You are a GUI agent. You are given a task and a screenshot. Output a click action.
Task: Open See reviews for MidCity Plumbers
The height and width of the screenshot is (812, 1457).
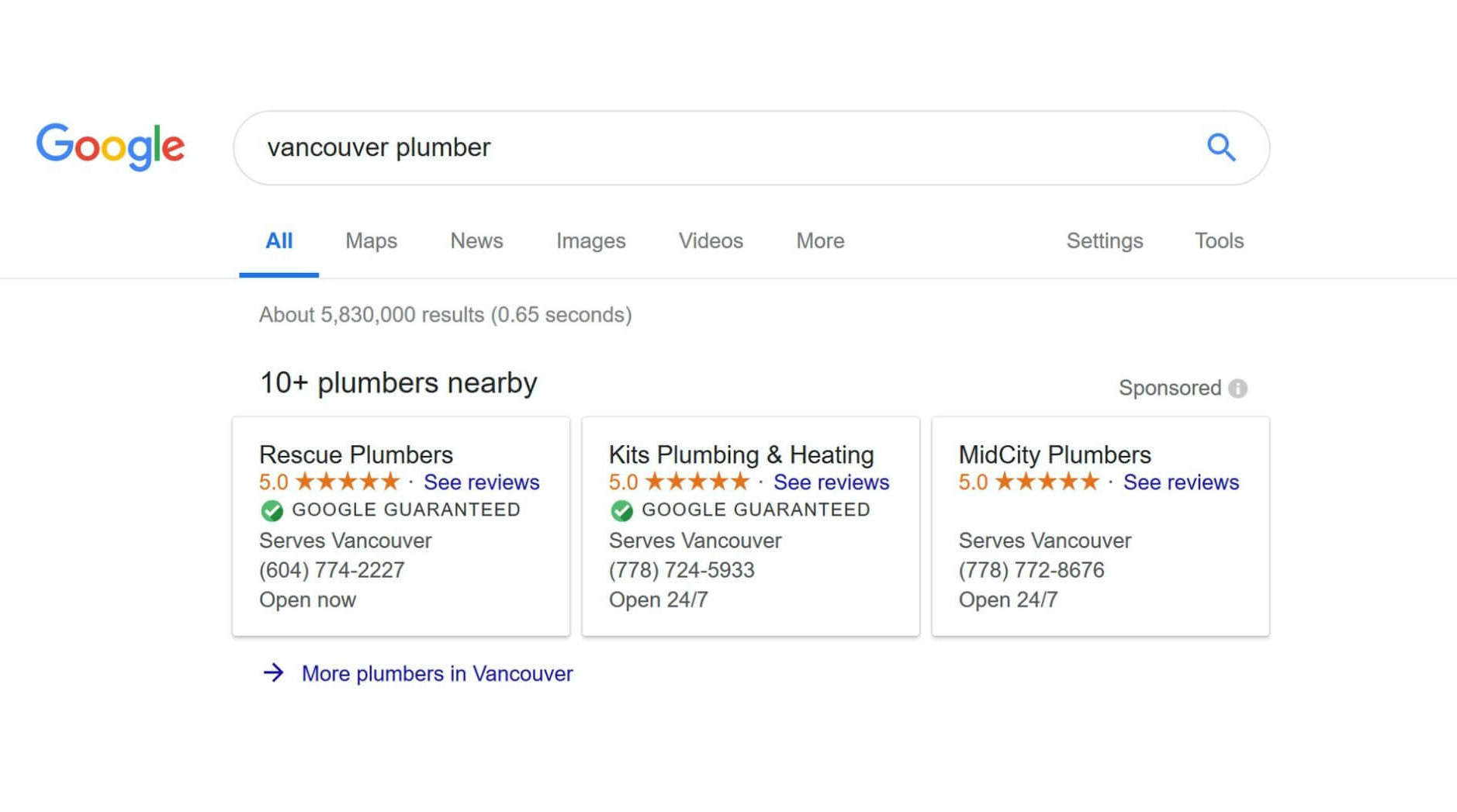click(x=1181, y=482)
